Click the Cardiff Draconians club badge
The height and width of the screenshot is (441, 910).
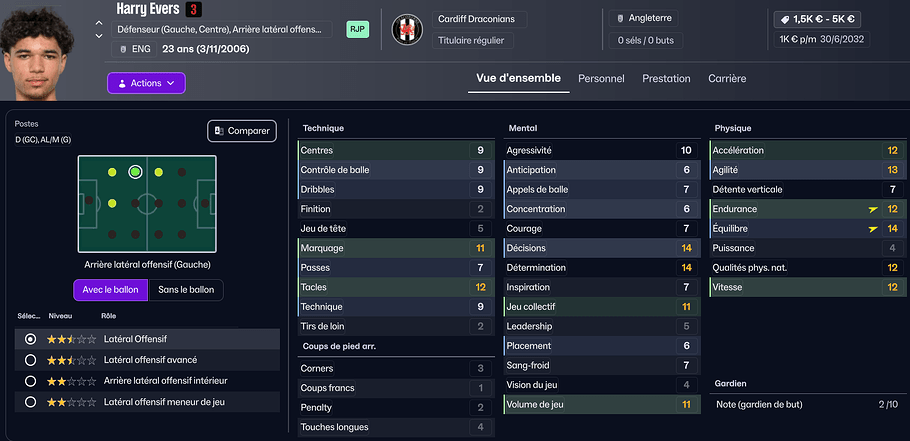coord(407,30)
